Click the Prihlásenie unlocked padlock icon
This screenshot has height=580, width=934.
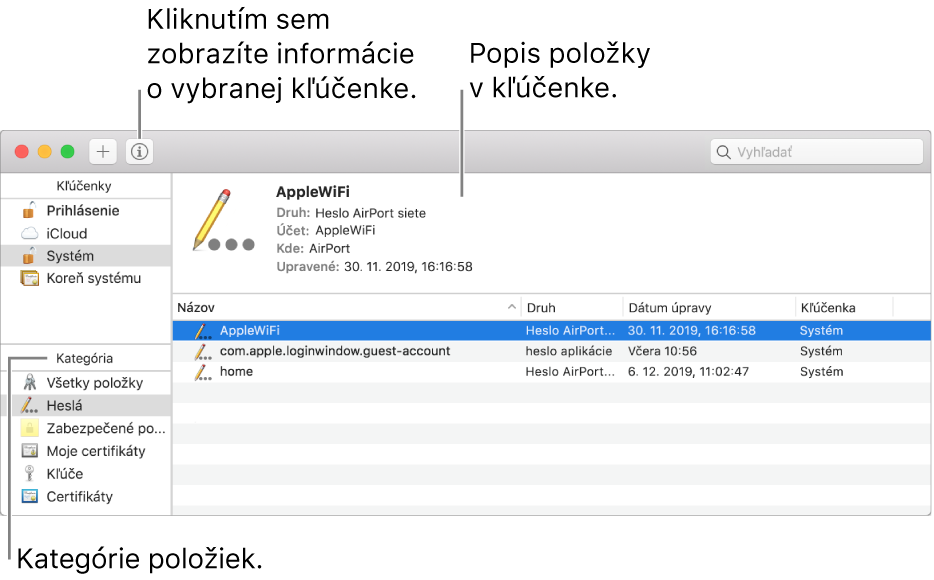click(x=29, y=210)
